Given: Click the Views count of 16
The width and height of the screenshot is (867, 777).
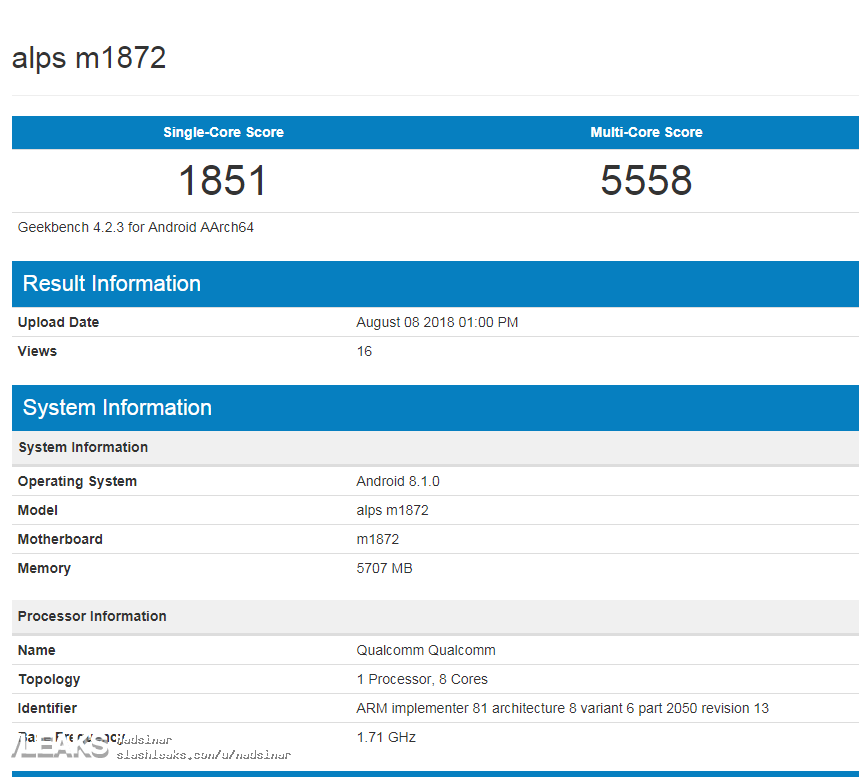Looking at the screenshot, I should pos(363,351).
